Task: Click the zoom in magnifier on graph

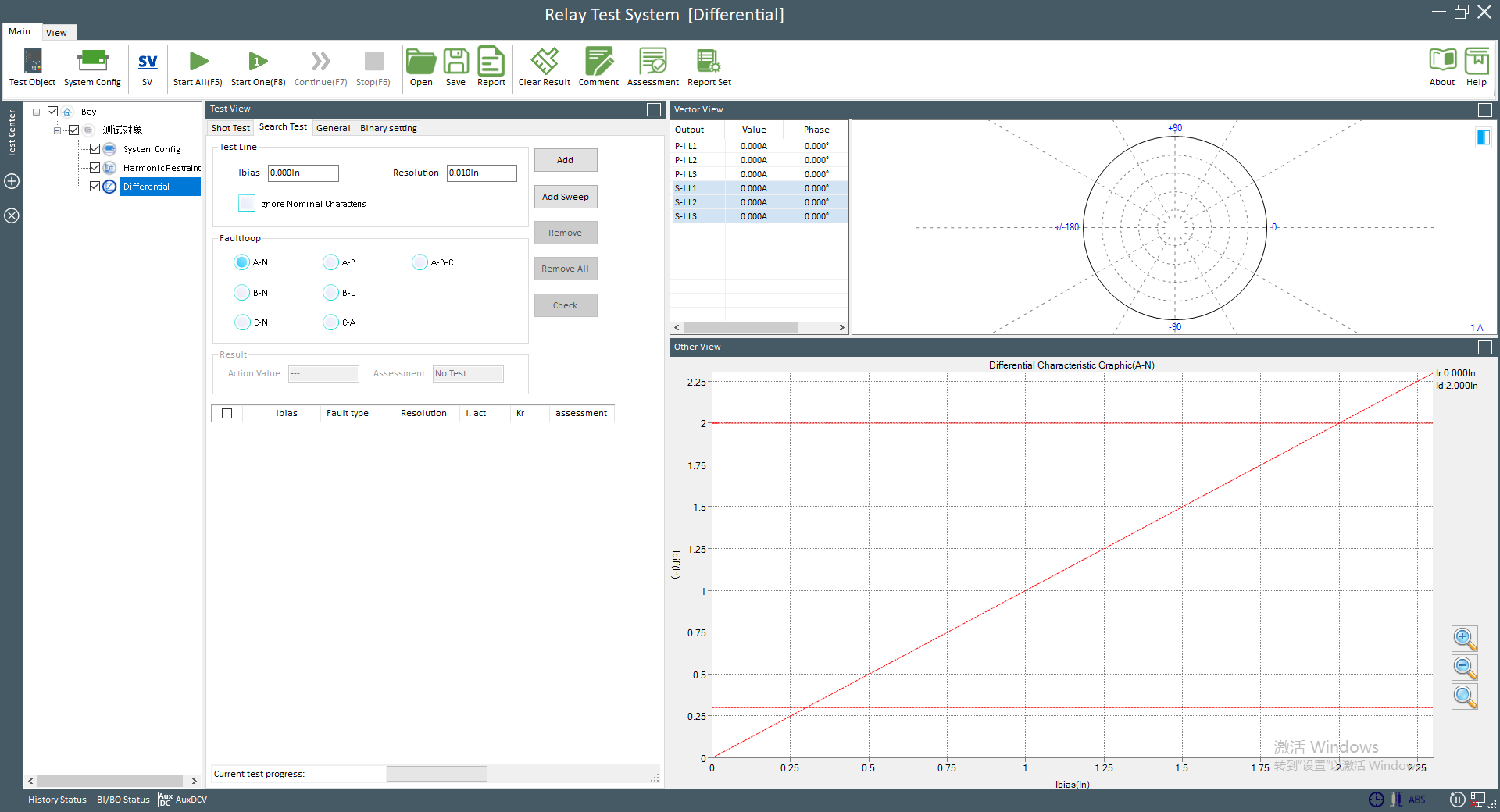Action: pos(1464,639)
